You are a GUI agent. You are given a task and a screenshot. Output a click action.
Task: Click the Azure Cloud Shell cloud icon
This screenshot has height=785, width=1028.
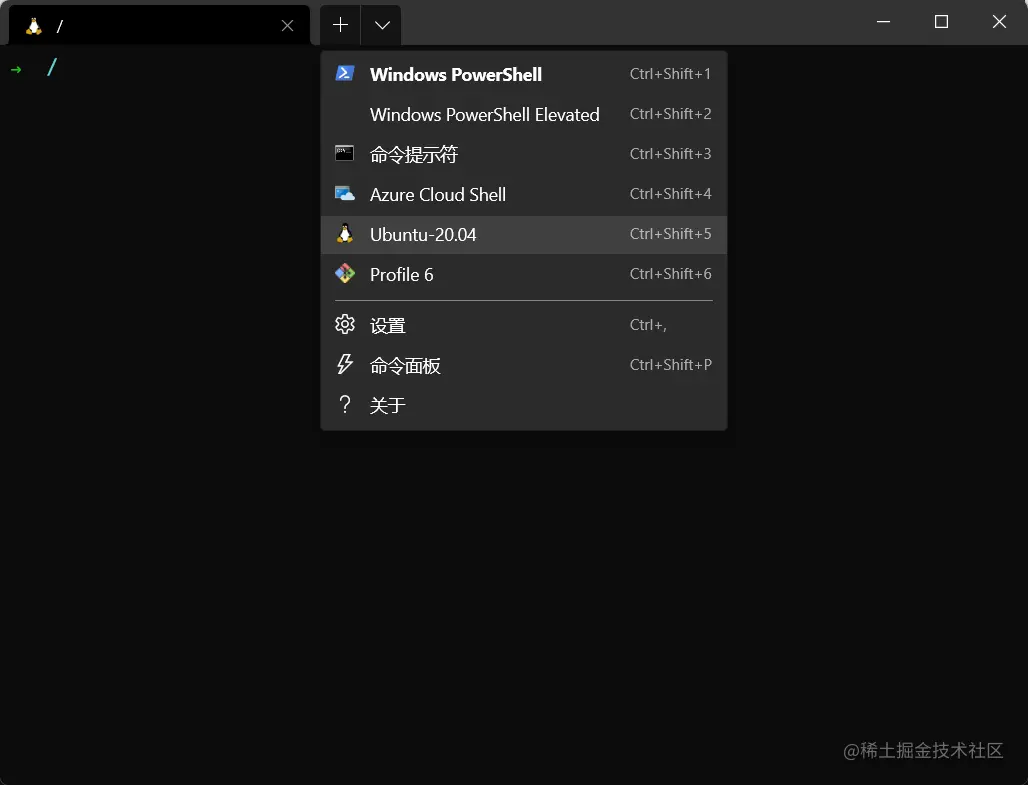(345, 193)
